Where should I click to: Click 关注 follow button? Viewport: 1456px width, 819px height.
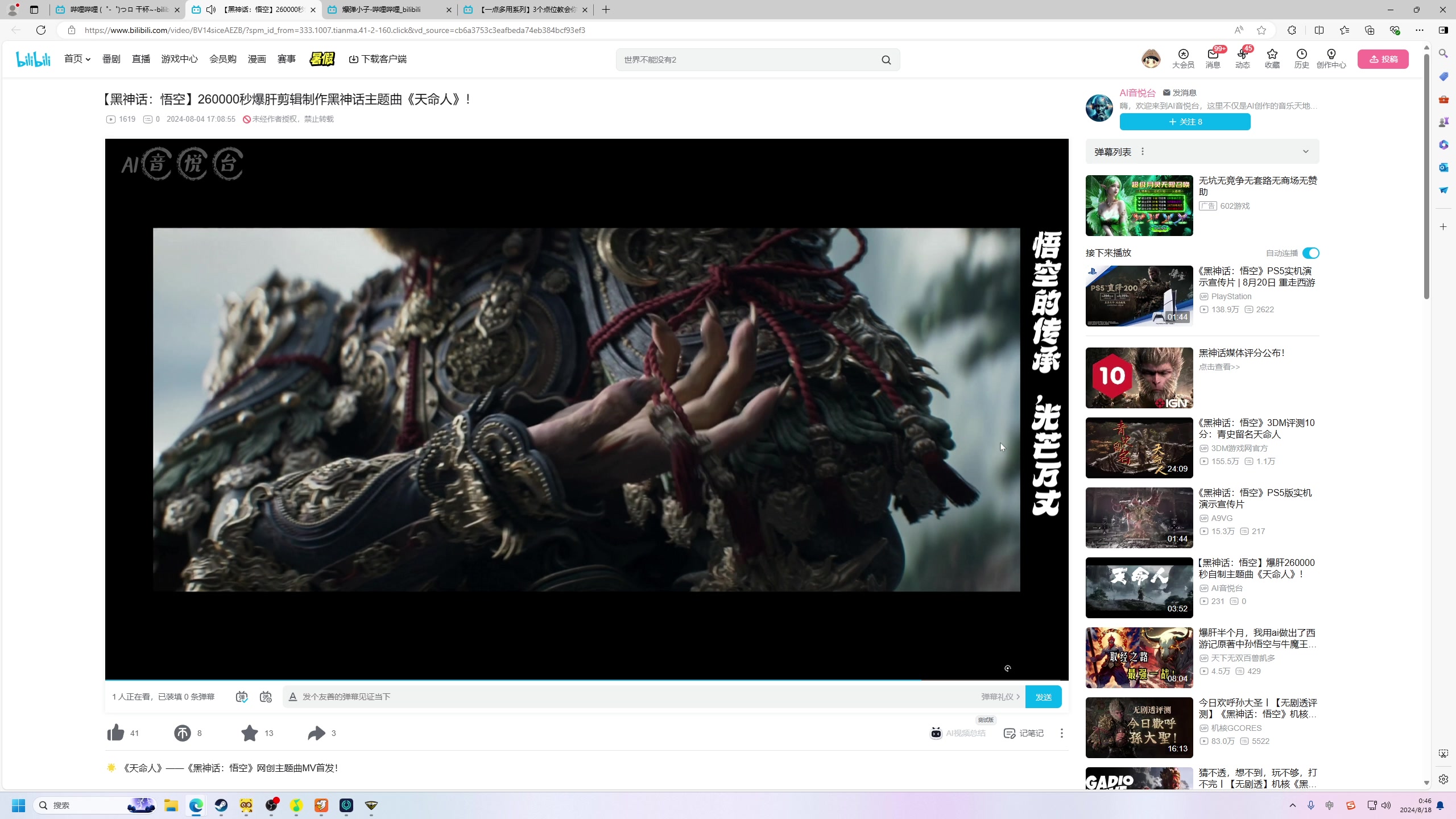[1185, 122]
